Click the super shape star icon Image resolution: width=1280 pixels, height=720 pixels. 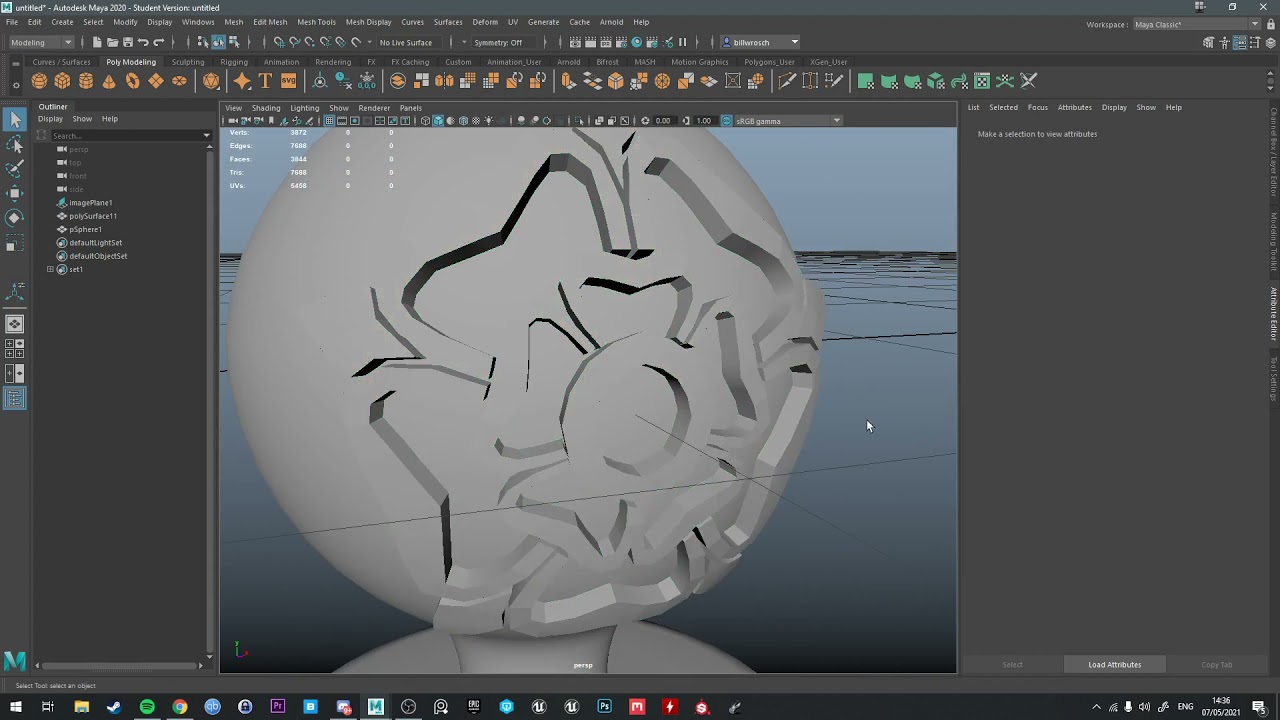point(242,81)
